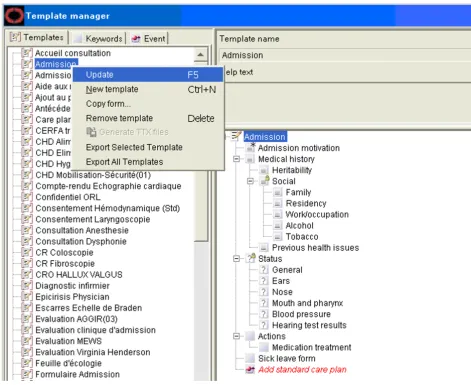471x385 pixels.
Task: Select Diagnostic infirmier template
Action: [x=72, y=286]
